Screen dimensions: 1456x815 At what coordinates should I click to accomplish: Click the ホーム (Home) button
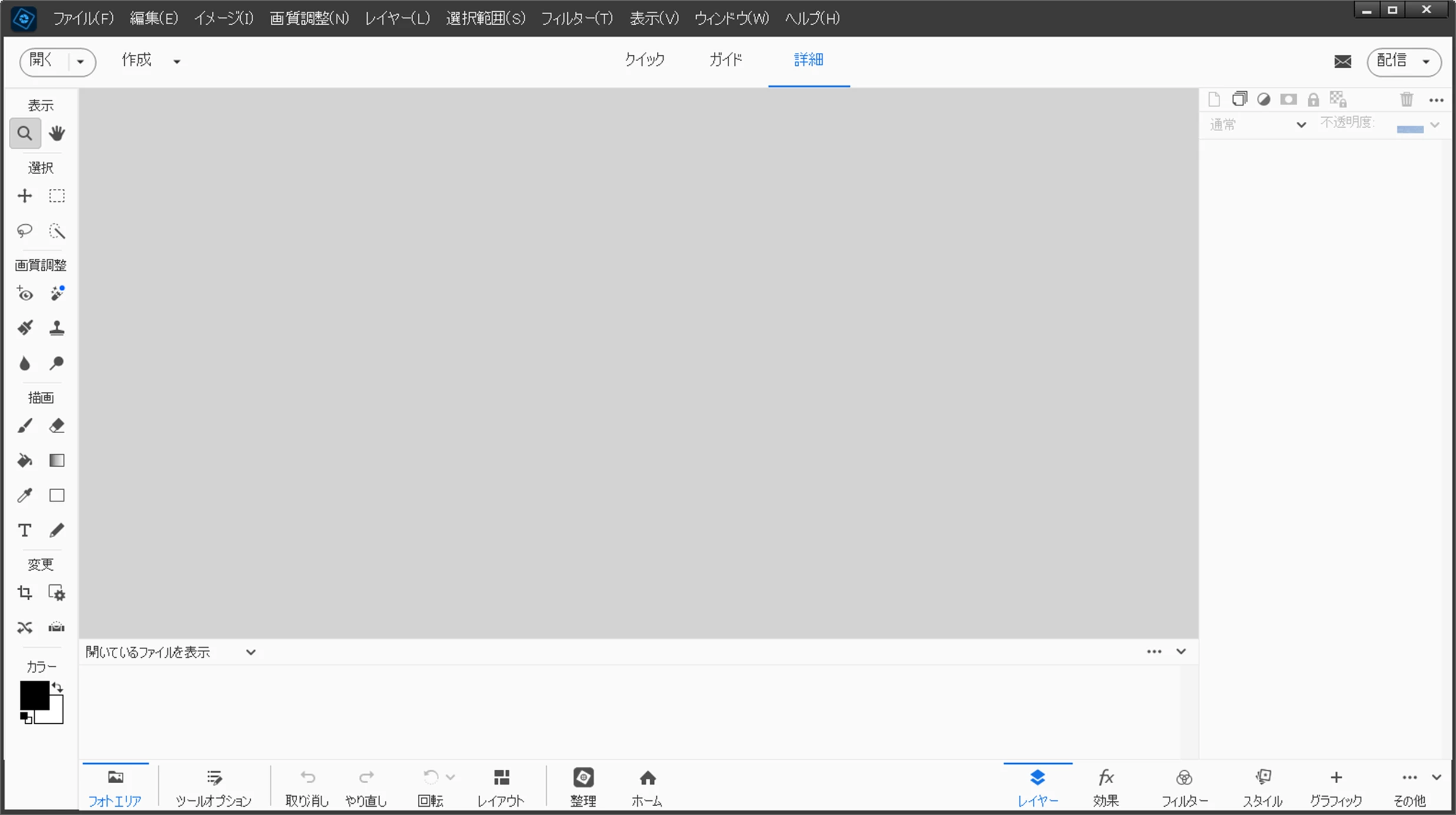tap(647, 787)
